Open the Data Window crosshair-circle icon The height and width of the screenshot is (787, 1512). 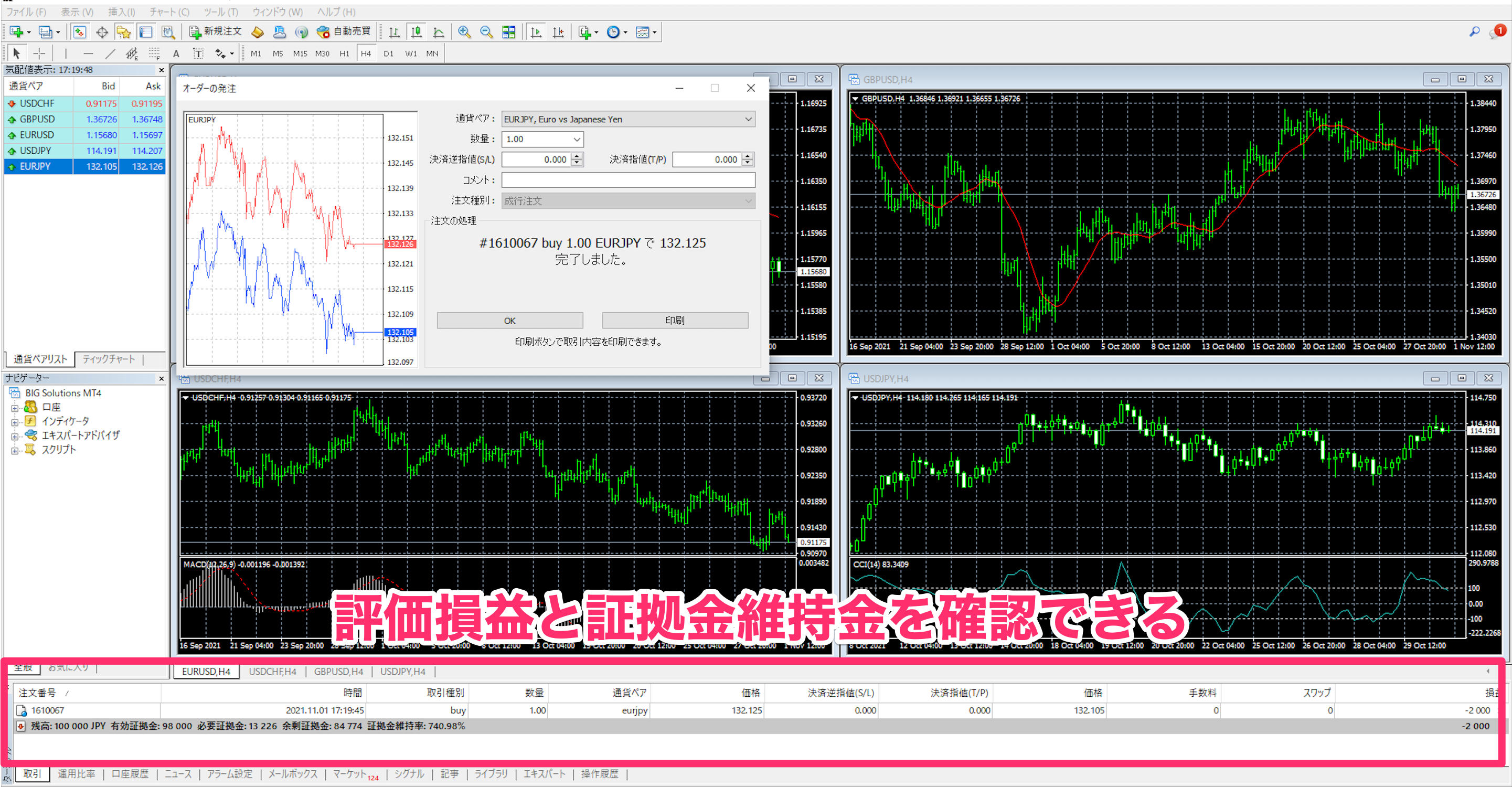102,31
